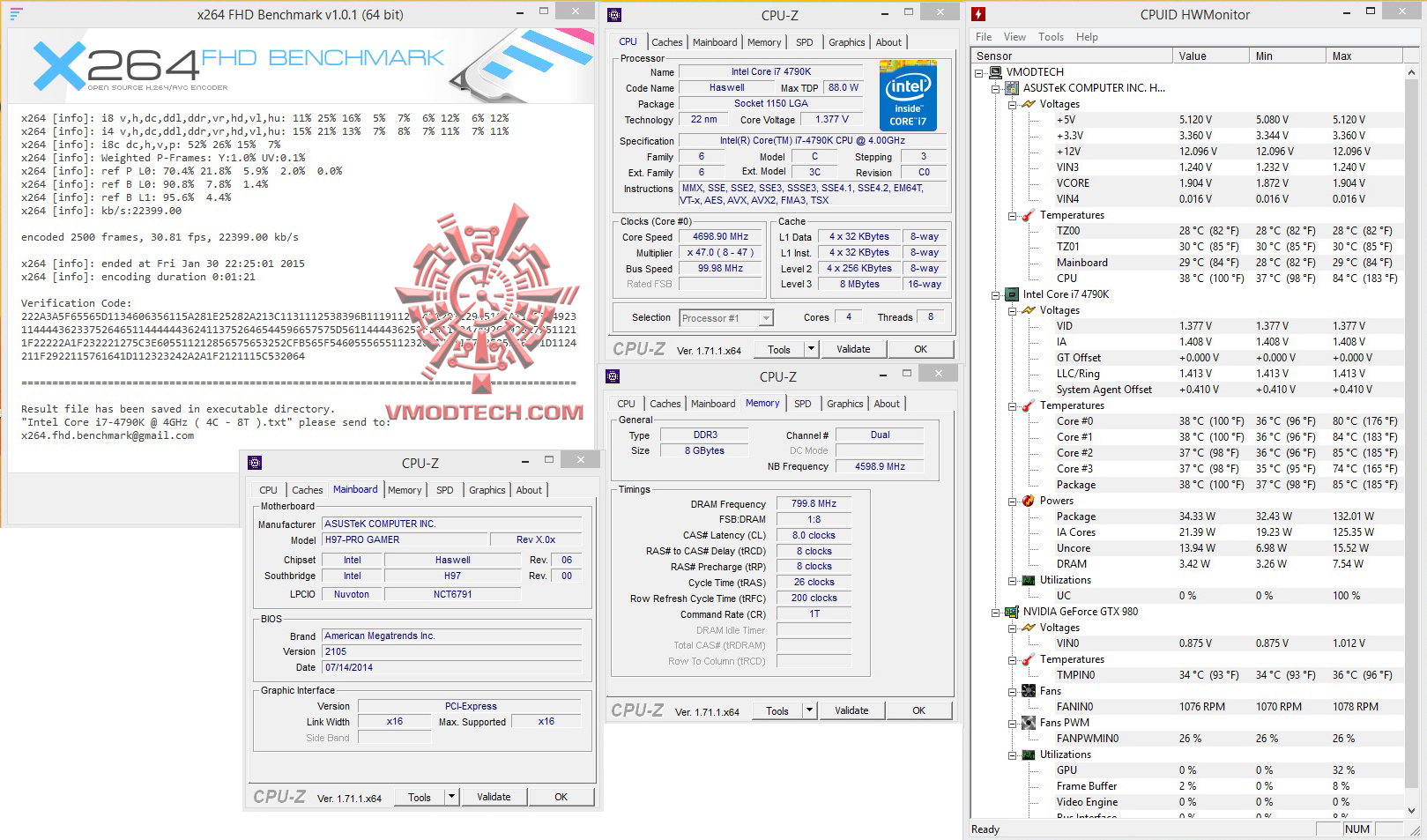Switch to SPD tab in CPU-Z CPU window
Screen dimensions: 1427x840
coord(805,42)
